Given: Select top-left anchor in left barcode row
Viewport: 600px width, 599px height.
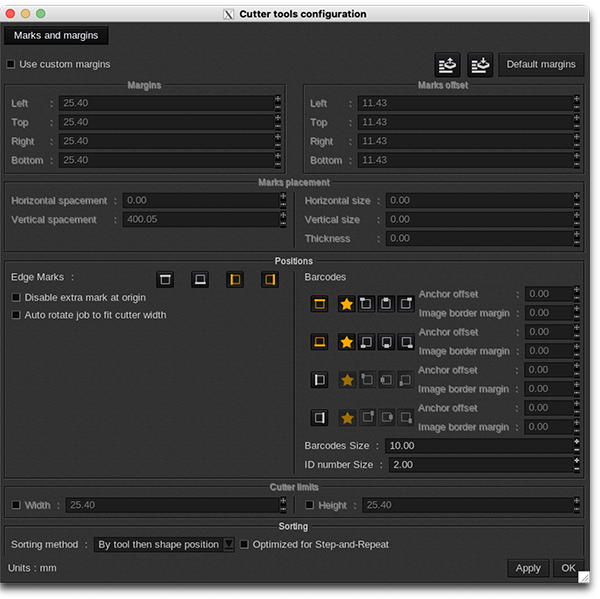Looking at the screenshot, I should [x=367, y=380].
